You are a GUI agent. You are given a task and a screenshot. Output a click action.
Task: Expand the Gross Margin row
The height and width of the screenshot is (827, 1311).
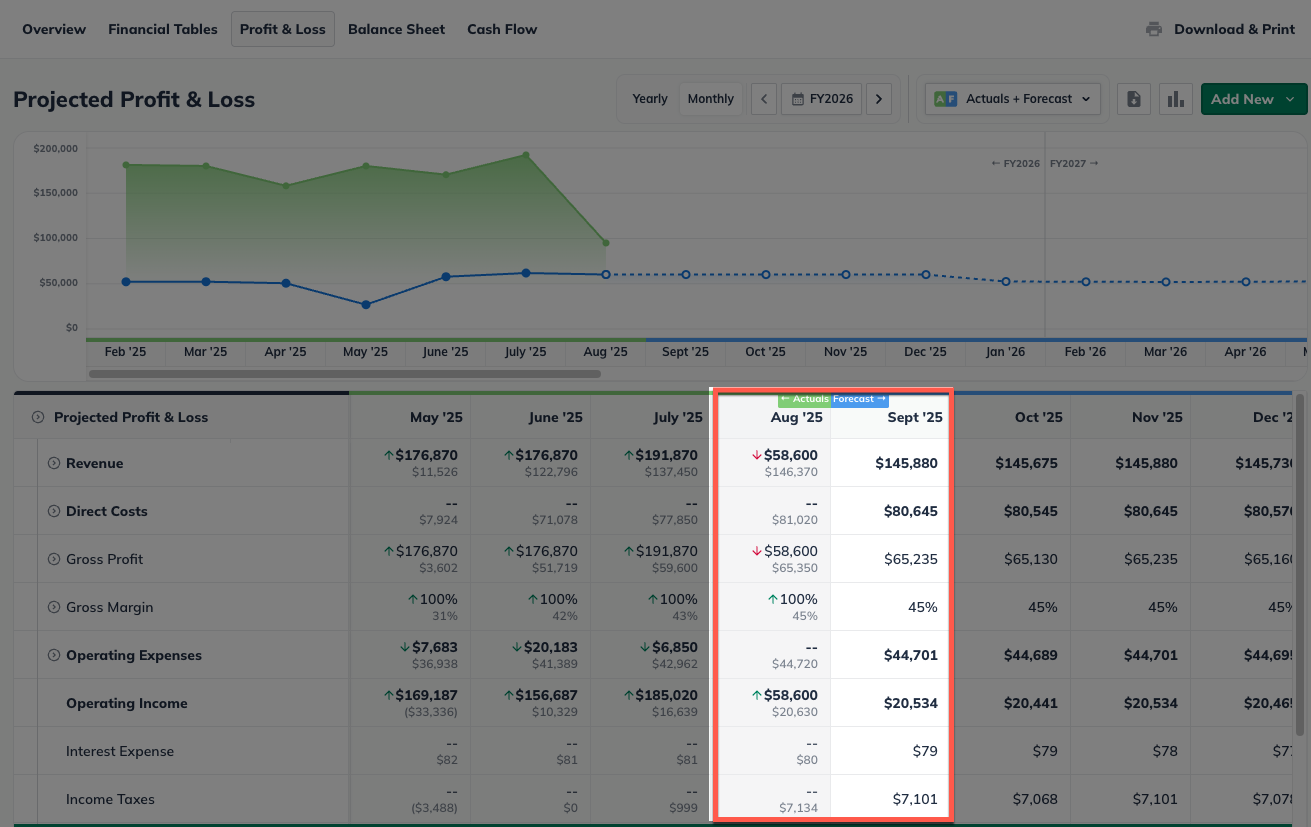[x=55, y=607]
